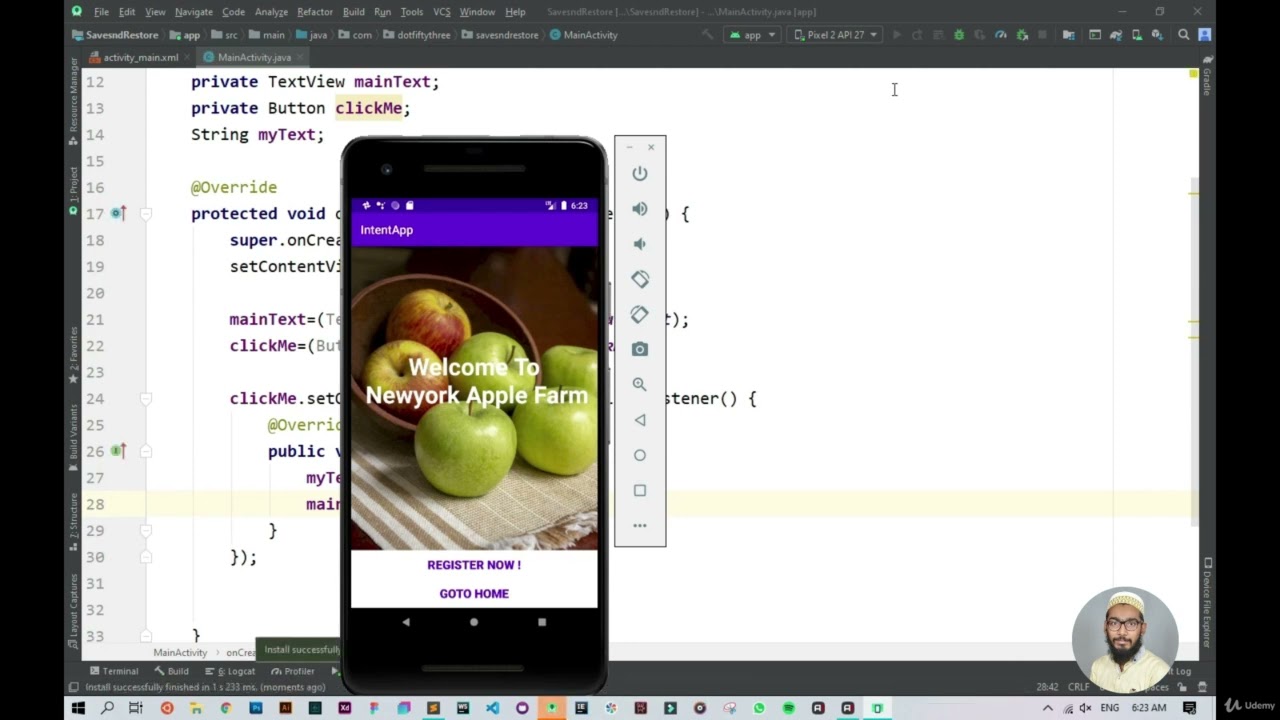
Task: Click the emulator back triangle in side panel
Action: click(x=640, y=420)
